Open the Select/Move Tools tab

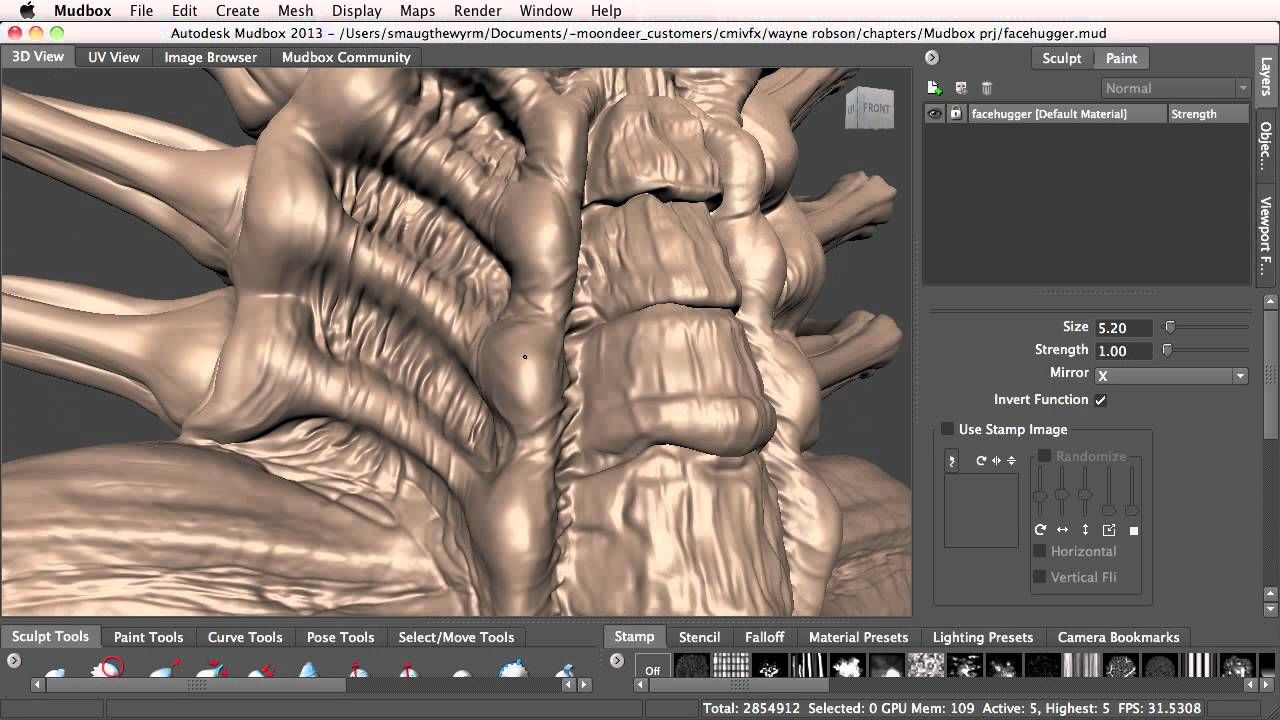pos(456,637)
